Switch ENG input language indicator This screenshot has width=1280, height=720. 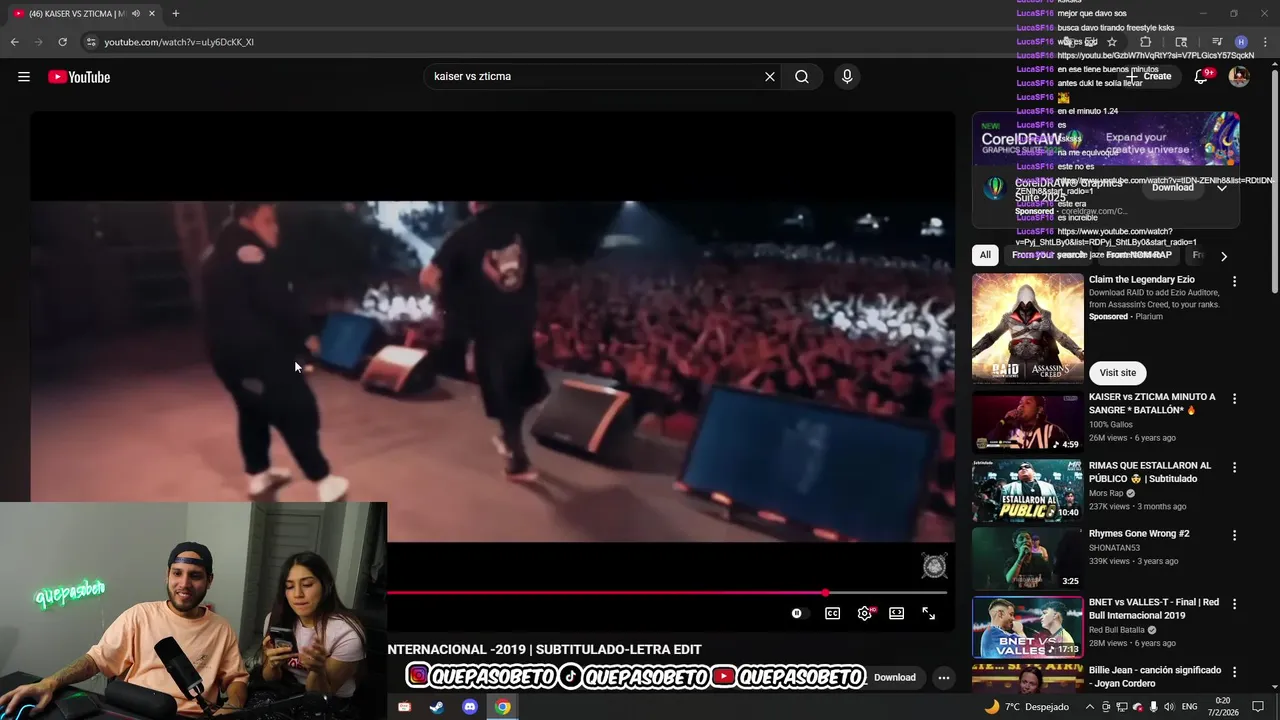(1189, 707)
